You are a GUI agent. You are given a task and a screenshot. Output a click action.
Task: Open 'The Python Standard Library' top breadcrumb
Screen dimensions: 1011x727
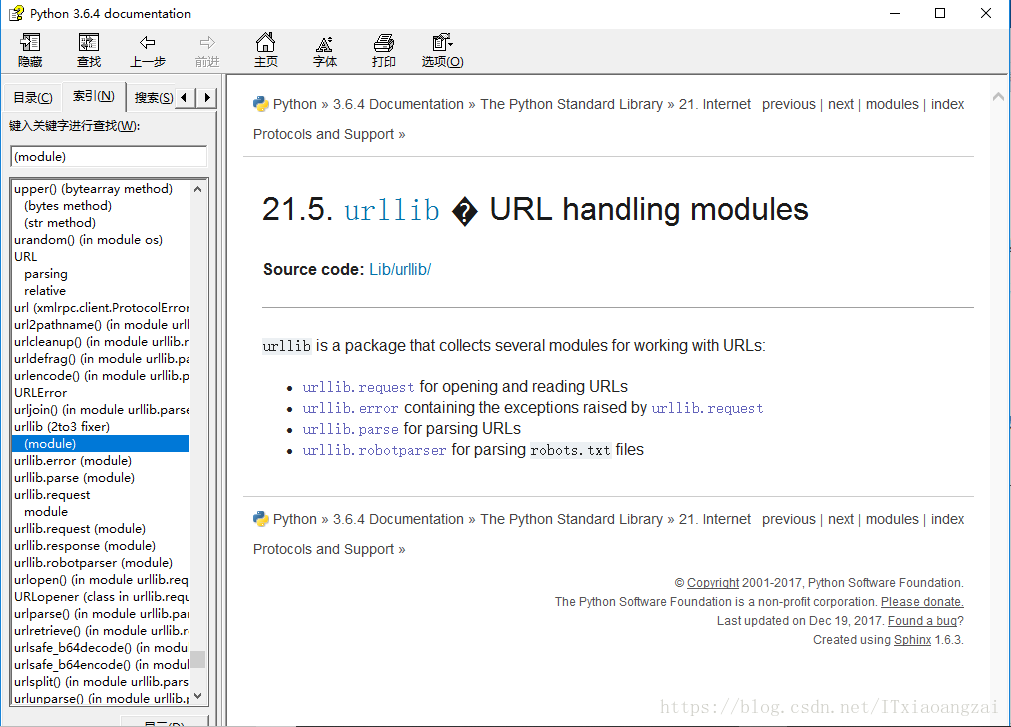571,104
